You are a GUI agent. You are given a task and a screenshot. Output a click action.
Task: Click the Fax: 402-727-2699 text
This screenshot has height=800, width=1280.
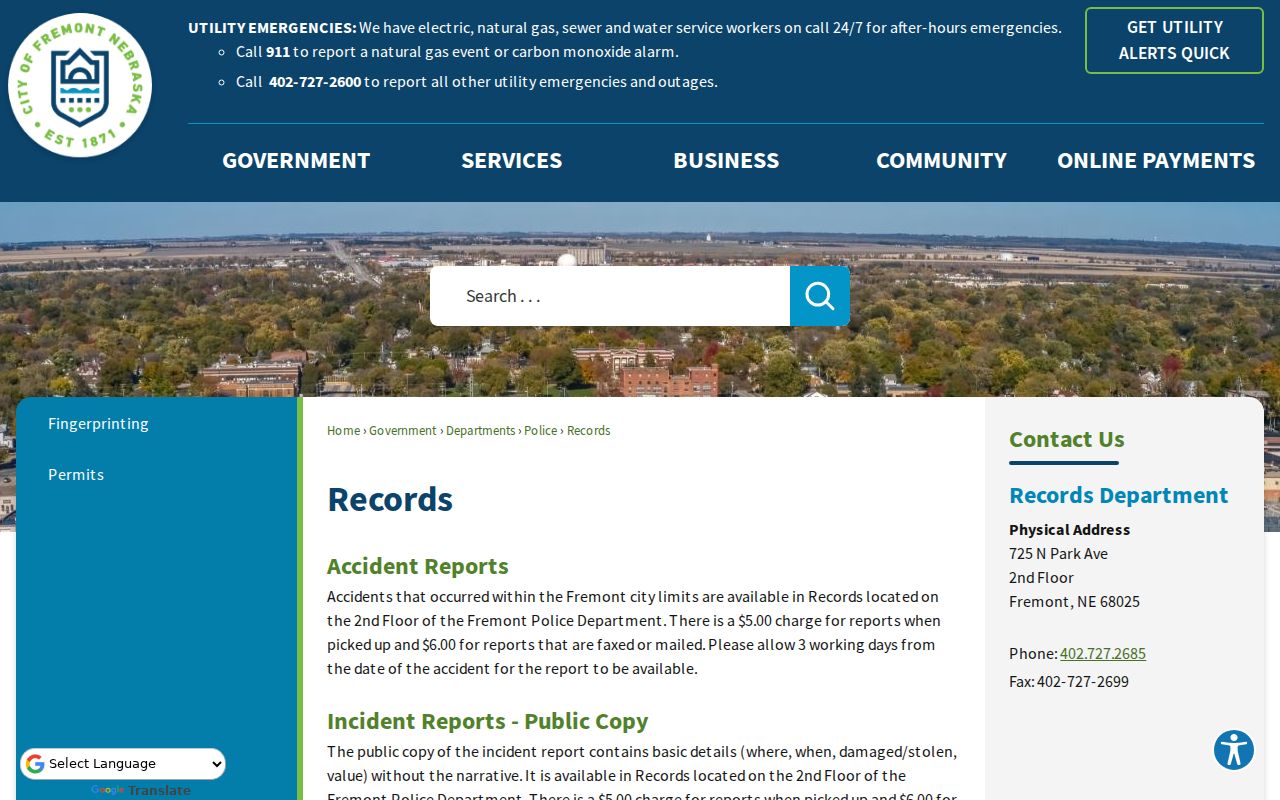(x=1069, y=682)
